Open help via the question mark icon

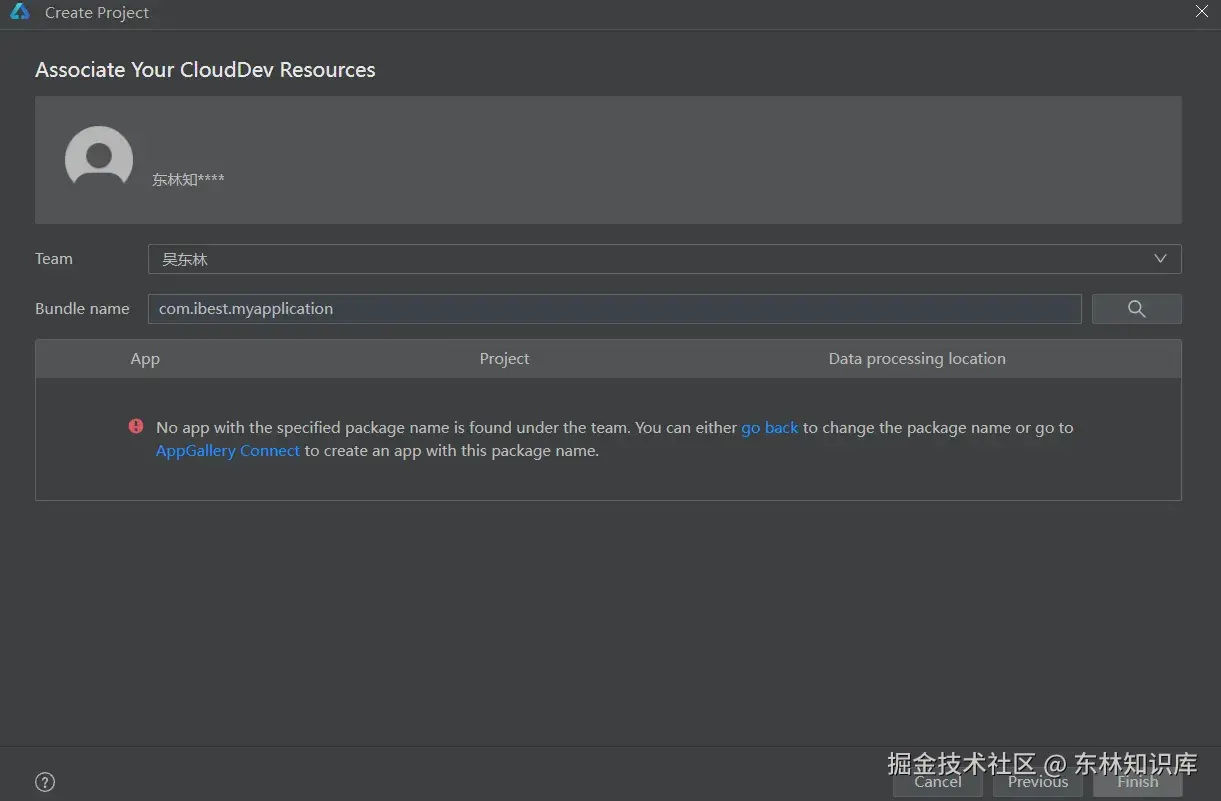pos(45,782)
